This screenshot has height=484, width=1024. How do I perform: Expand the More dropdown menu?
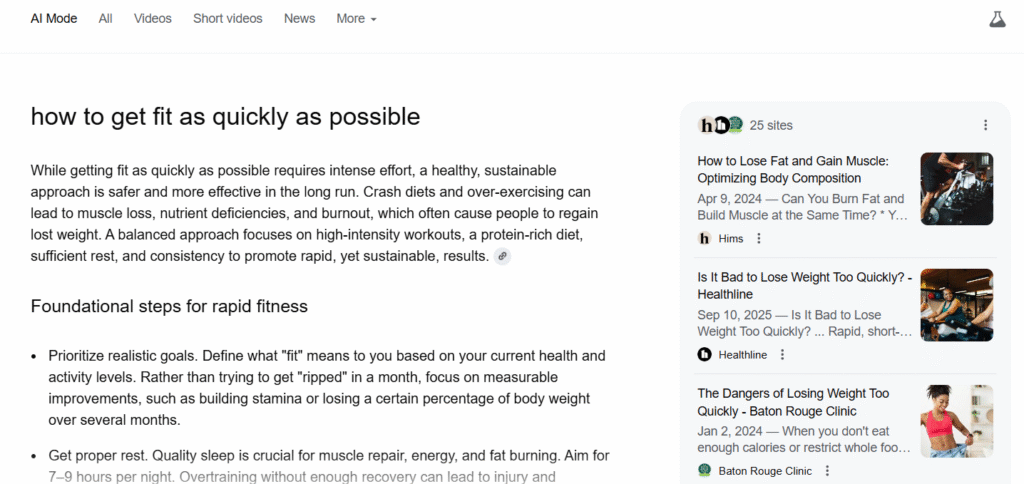tap(356, 19)
